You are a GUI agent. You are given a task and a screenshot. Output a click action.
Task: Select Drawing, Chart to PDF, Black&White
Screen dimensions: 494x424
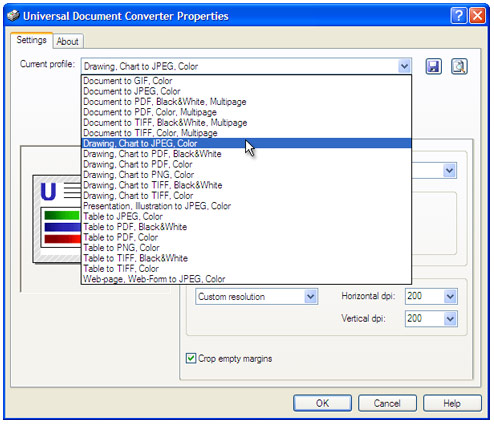pyautogui.click(x=246, y=154)
